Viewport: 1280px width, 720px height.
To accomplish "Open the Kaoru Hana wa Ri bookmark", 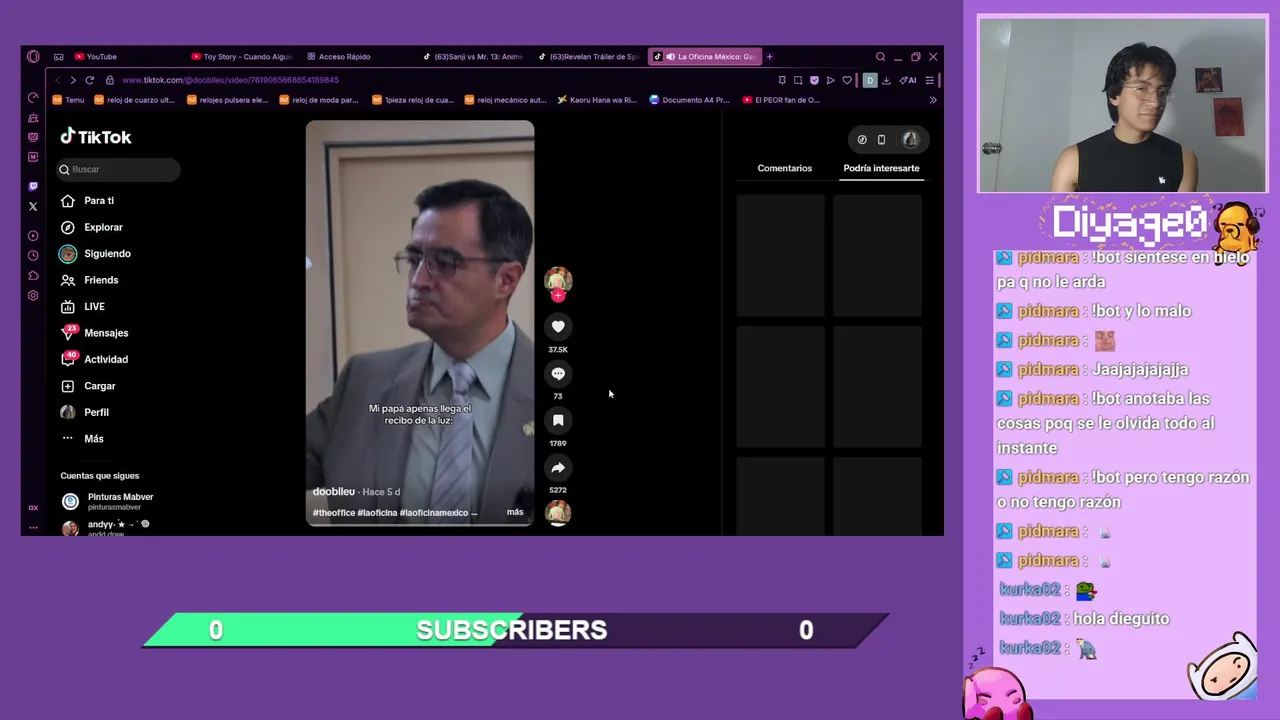I will tap(597, 100).
